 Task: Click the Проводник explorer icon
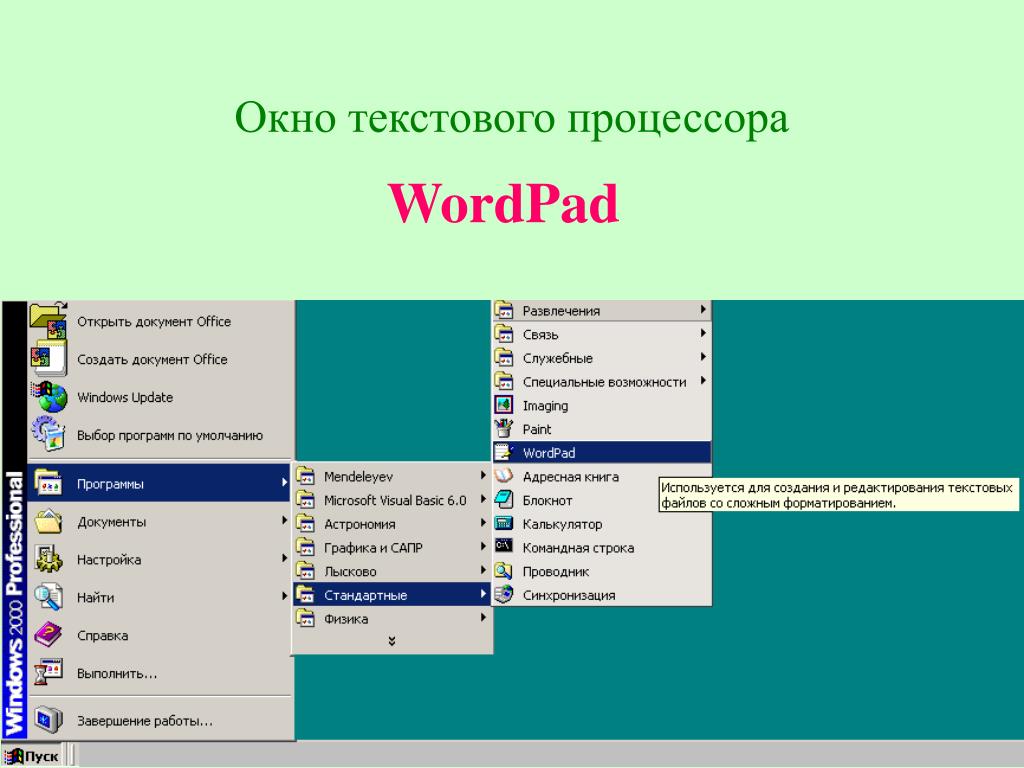pyautogui.click(x=504, y=571)
